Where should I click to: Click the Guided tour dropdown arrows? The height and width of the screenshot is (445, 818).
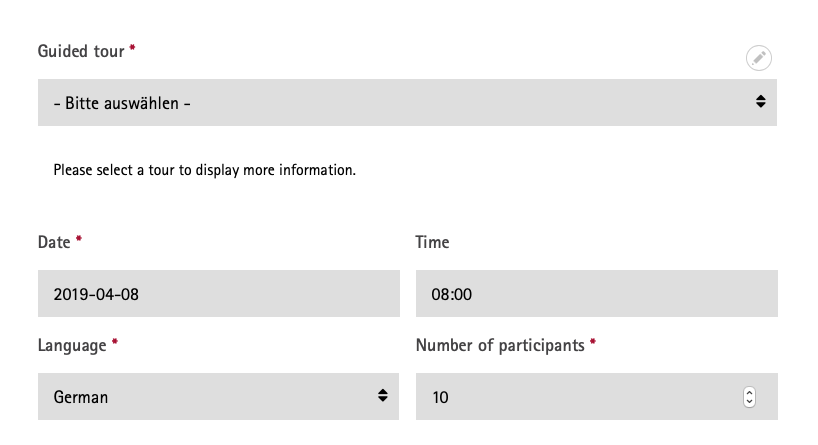pyautogui.click(x=761, y=102)
